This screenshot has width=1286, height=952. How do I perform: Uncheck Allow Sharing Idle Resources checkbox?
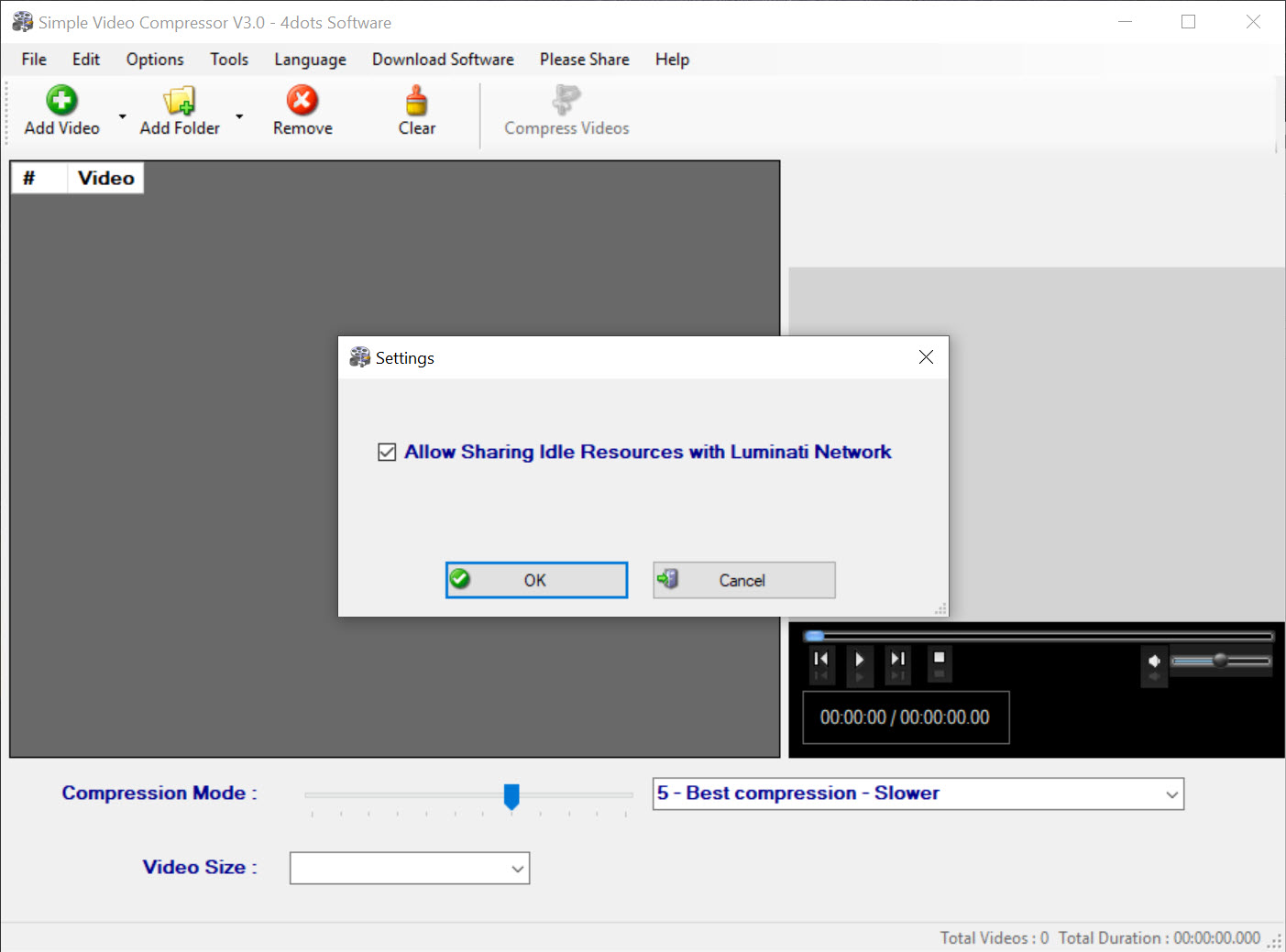[x=387, y=452]
